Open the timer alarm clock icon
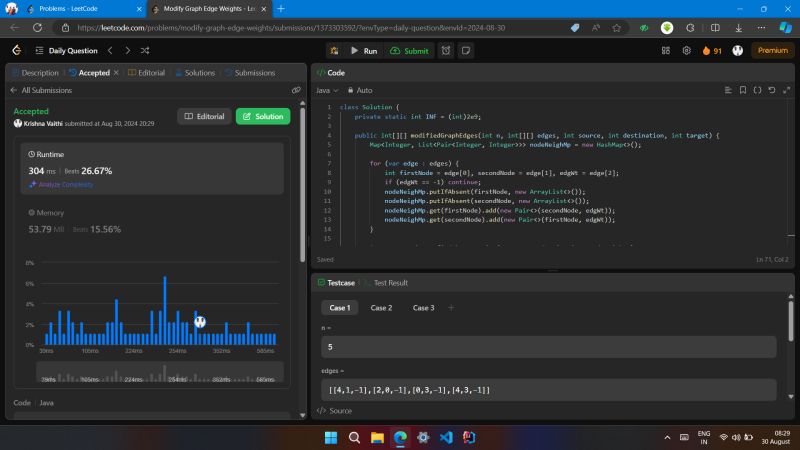 pyautogui.click(x=444, y=50)
